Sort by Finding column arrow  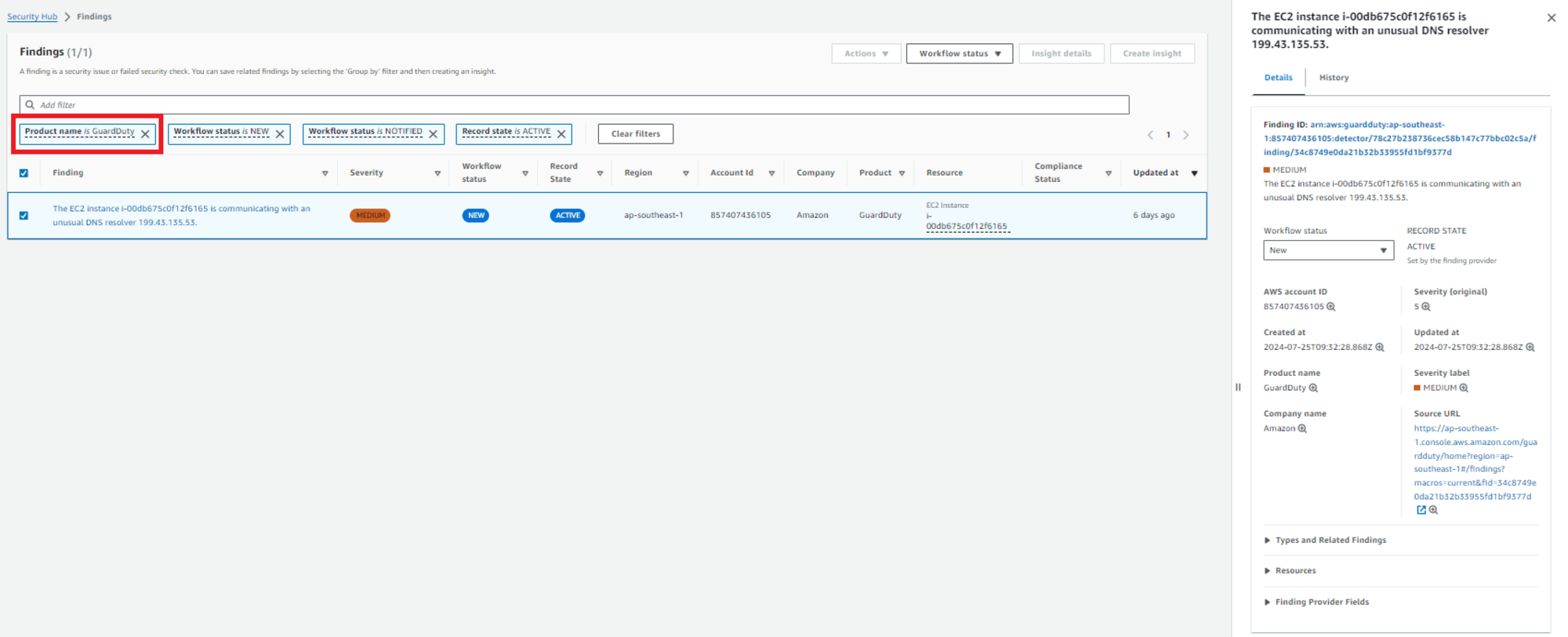pos(325,173)
